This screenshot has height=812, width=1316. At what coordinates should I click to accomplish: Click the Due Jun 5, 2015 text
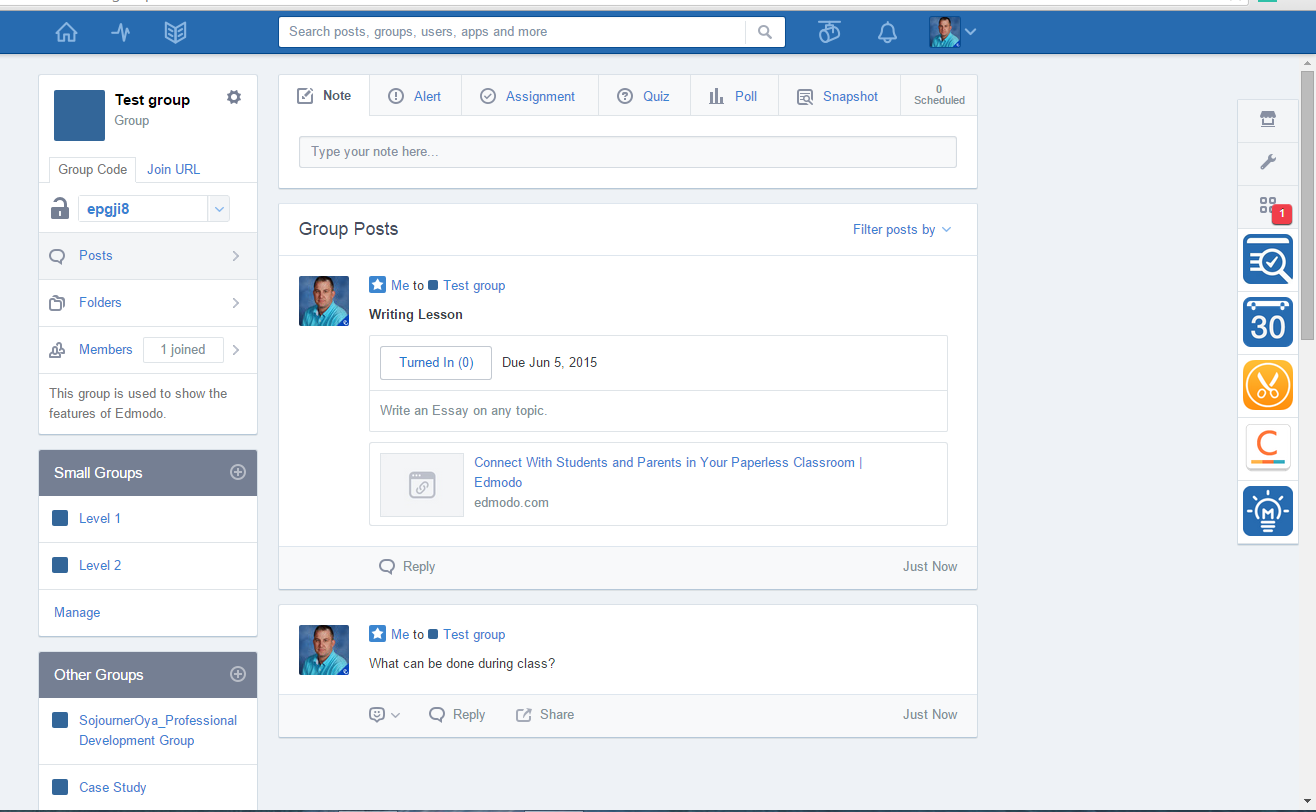tap(550, 363)
